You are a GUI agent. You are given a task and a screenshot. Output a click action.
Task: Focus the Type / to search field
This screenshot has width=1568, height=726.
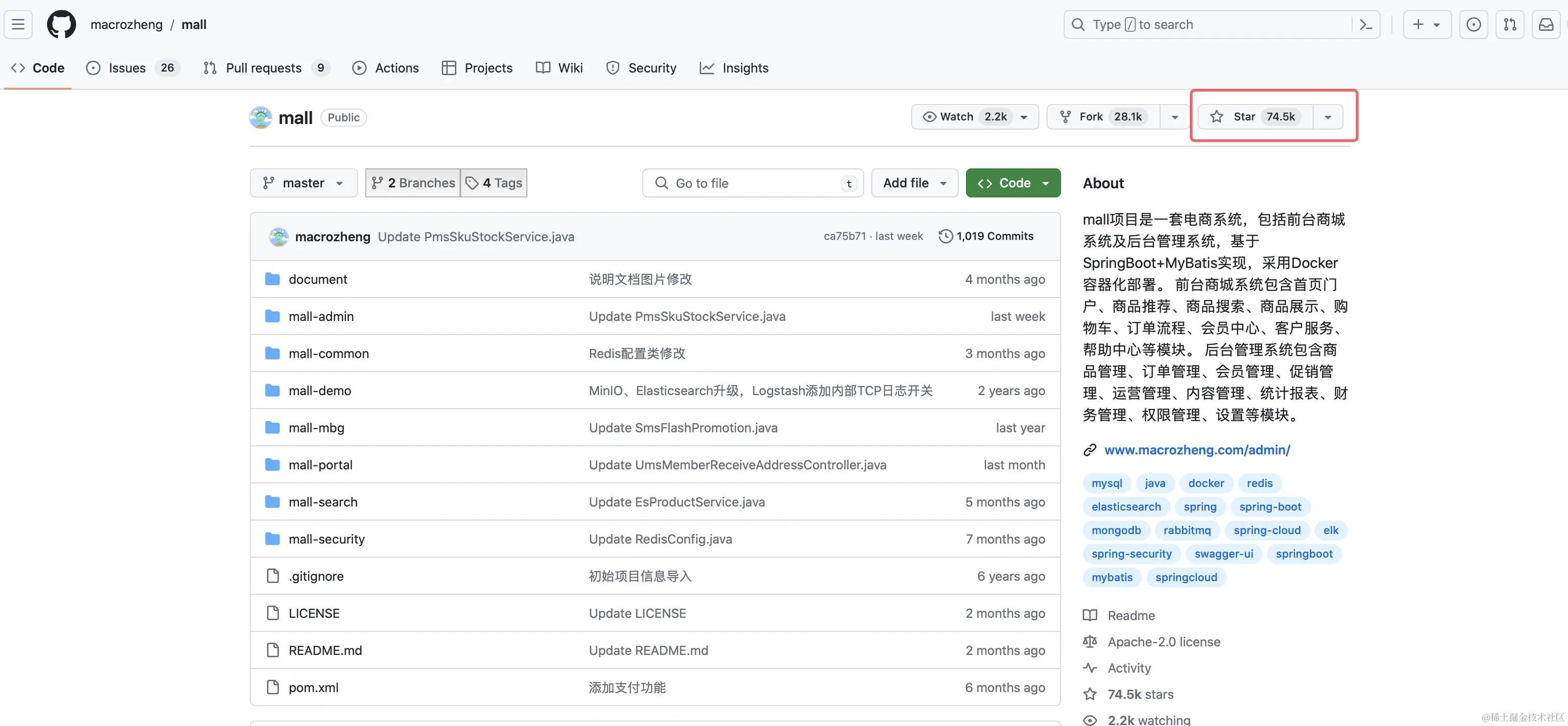click(x=1222, y=24)
